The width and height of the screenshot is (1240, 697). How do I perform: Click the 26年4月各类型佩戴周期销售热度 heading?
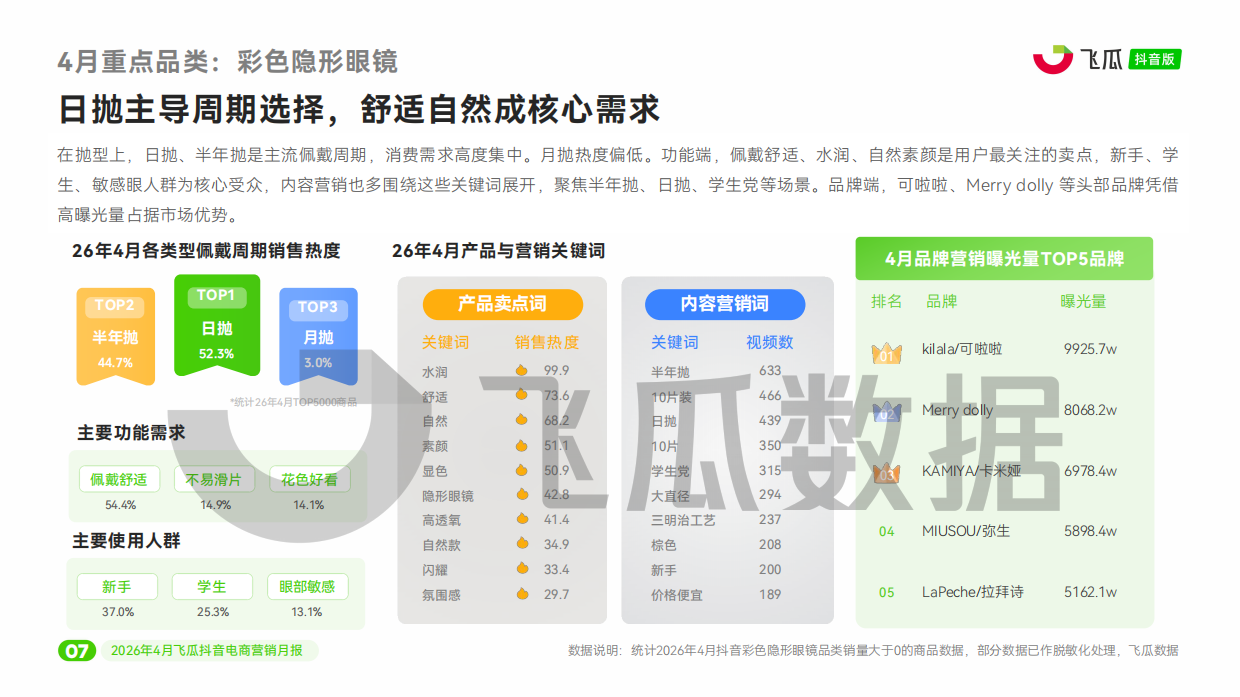[x=206, y=251]
